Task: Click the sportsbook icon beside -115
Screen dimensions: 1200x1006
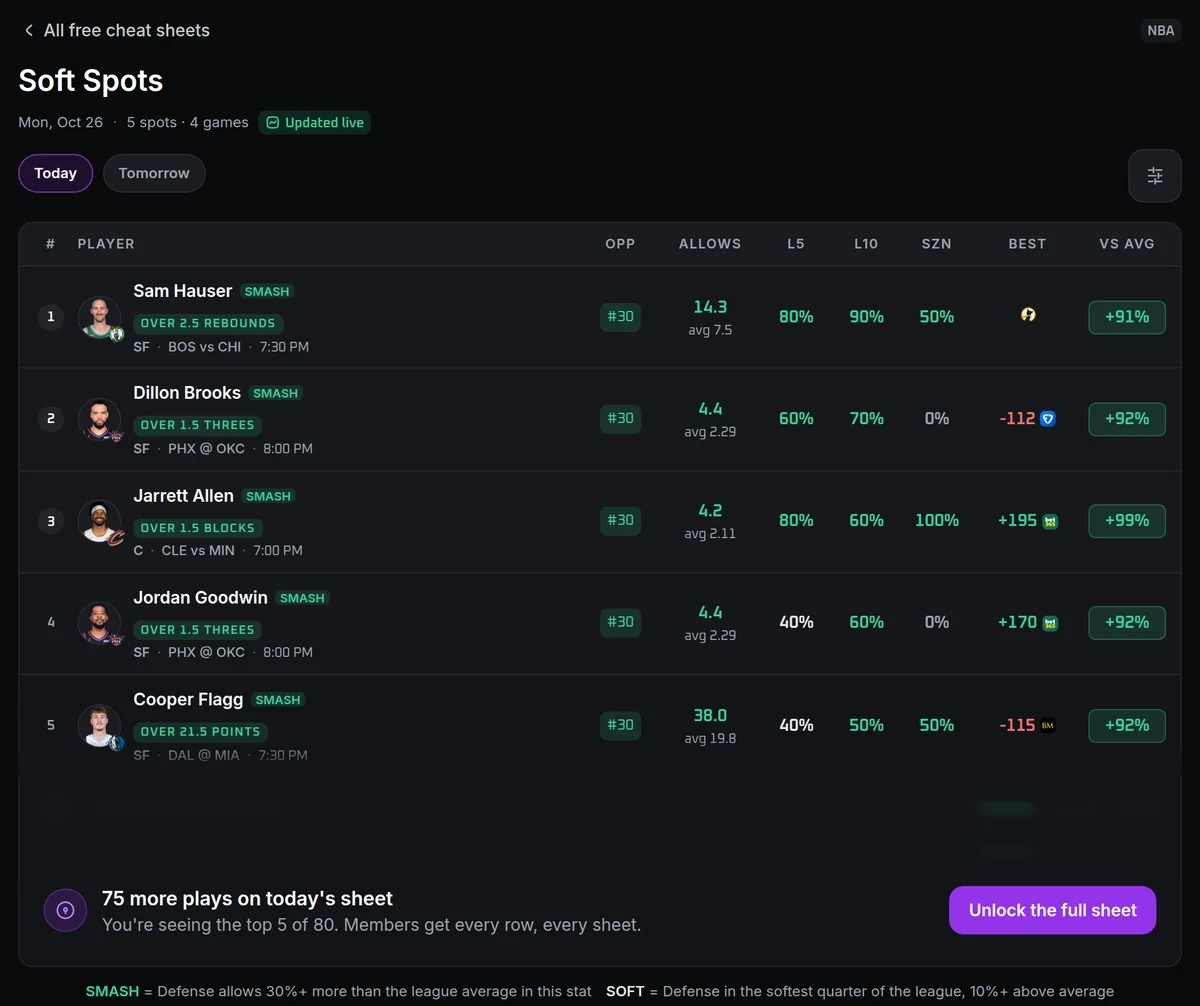Action: [x=1048, y=725]
